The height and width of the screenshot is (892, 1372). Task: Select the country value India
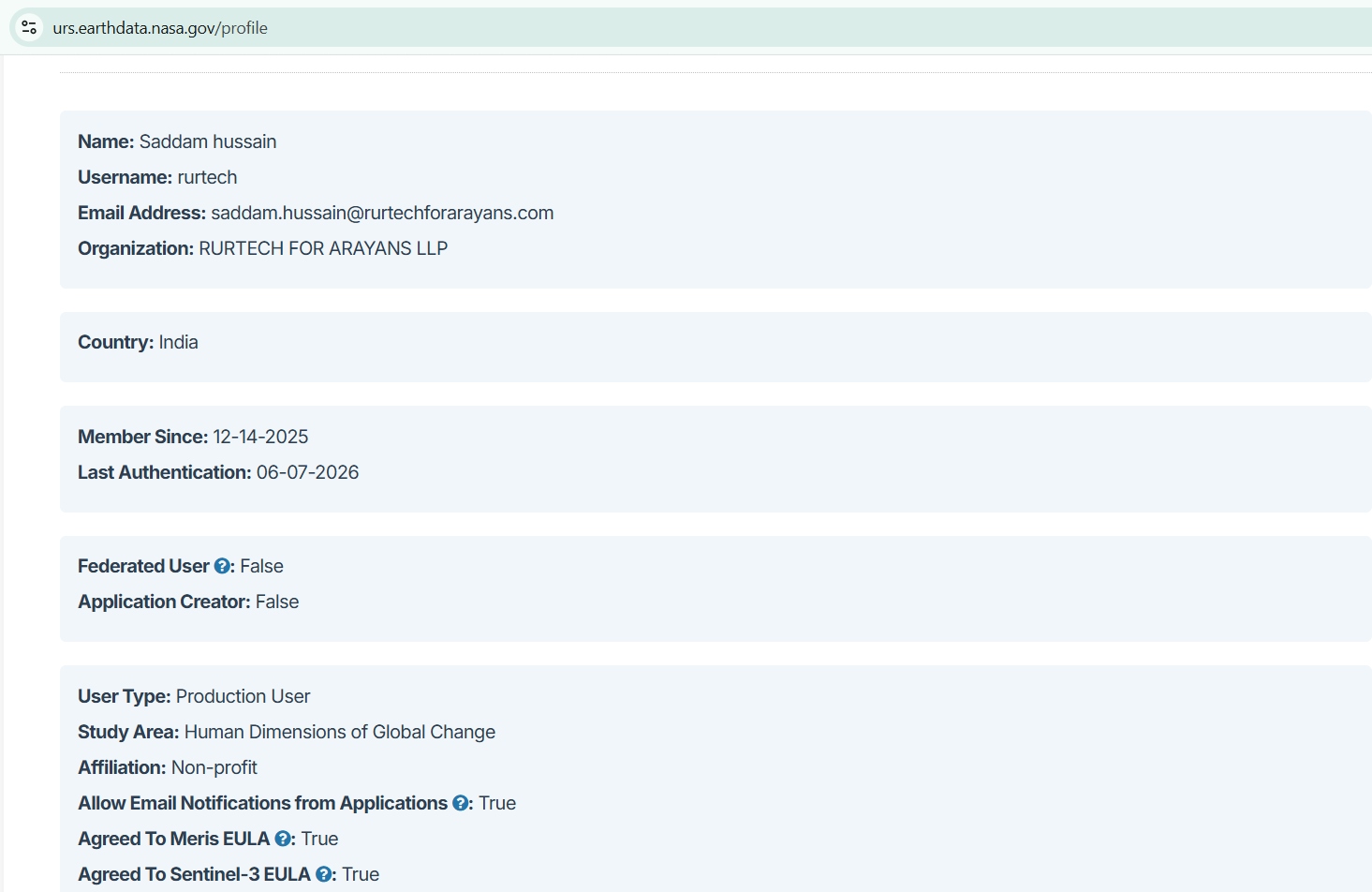point(178,342)
